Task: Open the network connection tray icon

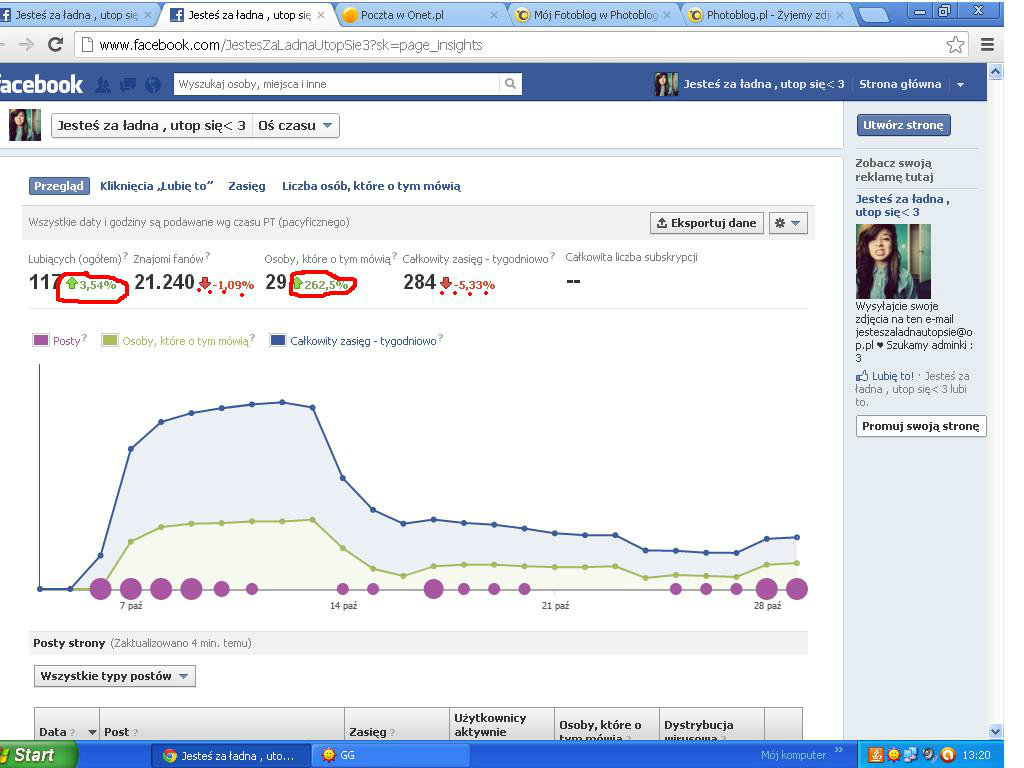Action: [x=910, y=755]
